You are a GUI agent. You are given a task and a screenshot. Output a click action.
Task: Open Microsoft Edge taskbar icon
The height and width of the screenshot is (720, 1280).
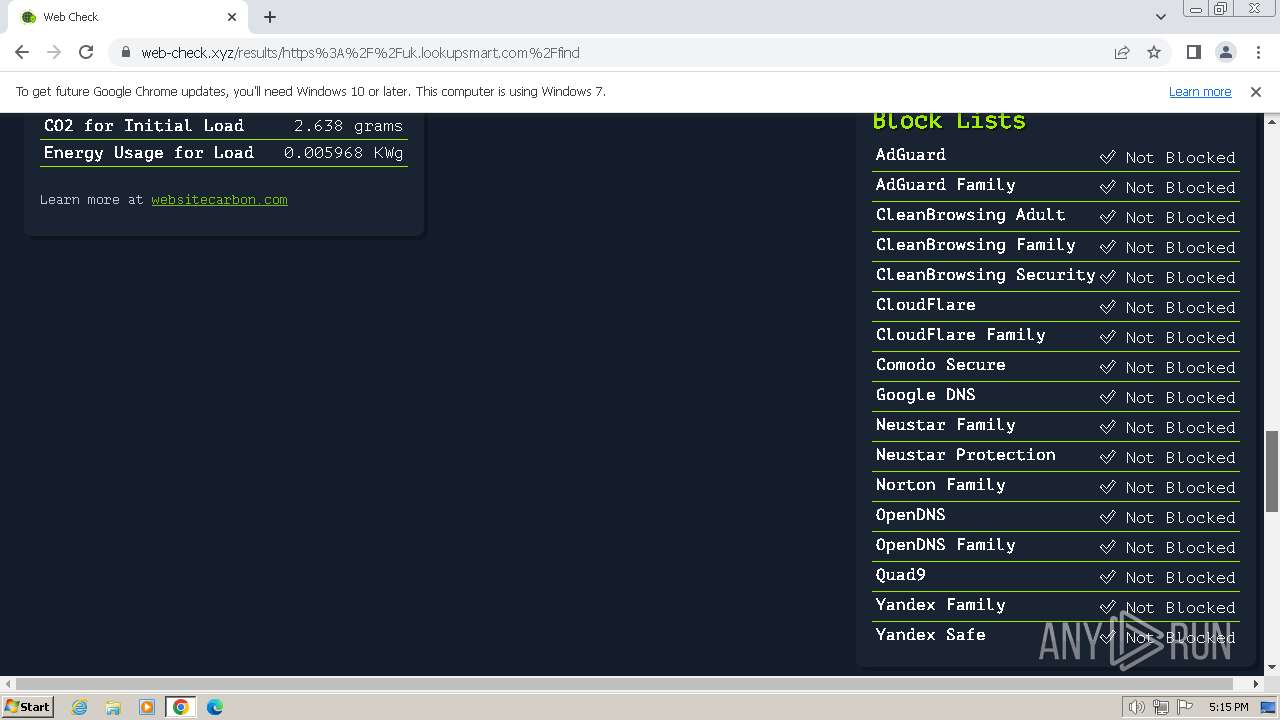tap(215, 707)
